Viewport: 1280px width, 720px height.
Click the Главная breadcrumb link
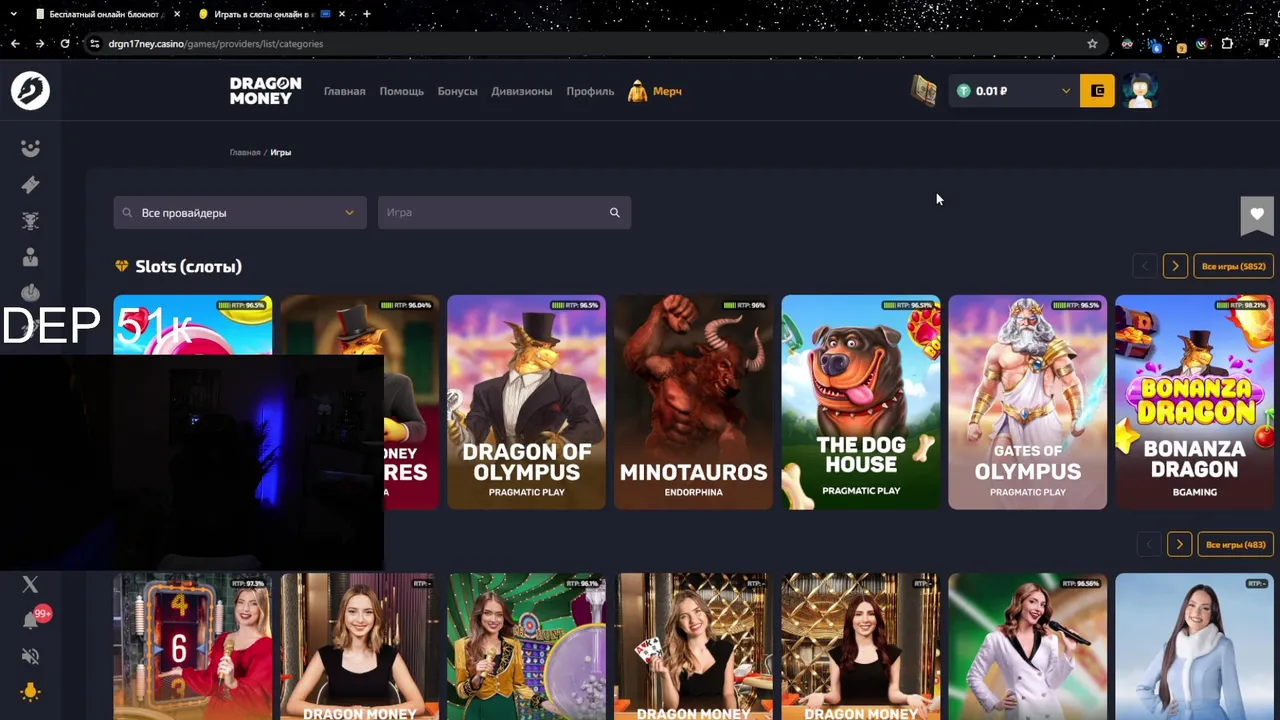(244, 152)
